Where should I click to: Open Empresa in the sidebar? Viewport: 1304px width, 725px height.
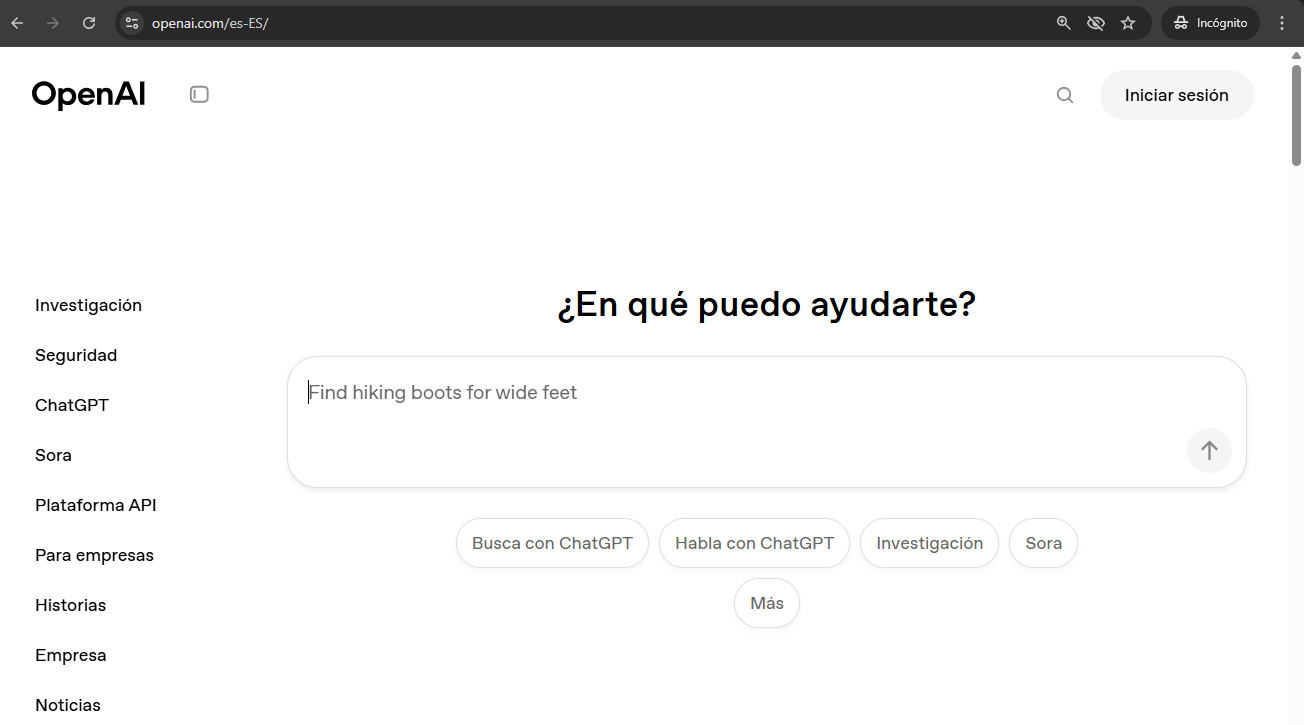(70, 655)
